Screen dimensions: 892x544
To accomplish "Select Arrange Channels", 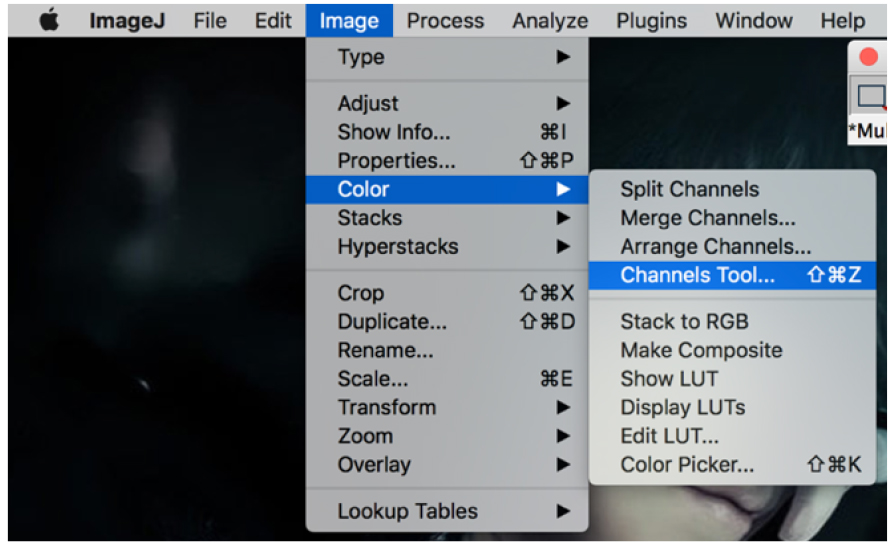I will (732, 246).
